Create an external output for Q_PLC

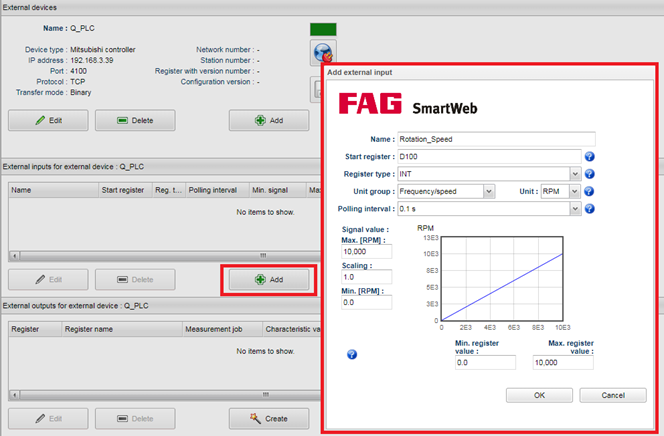(269, 419)
